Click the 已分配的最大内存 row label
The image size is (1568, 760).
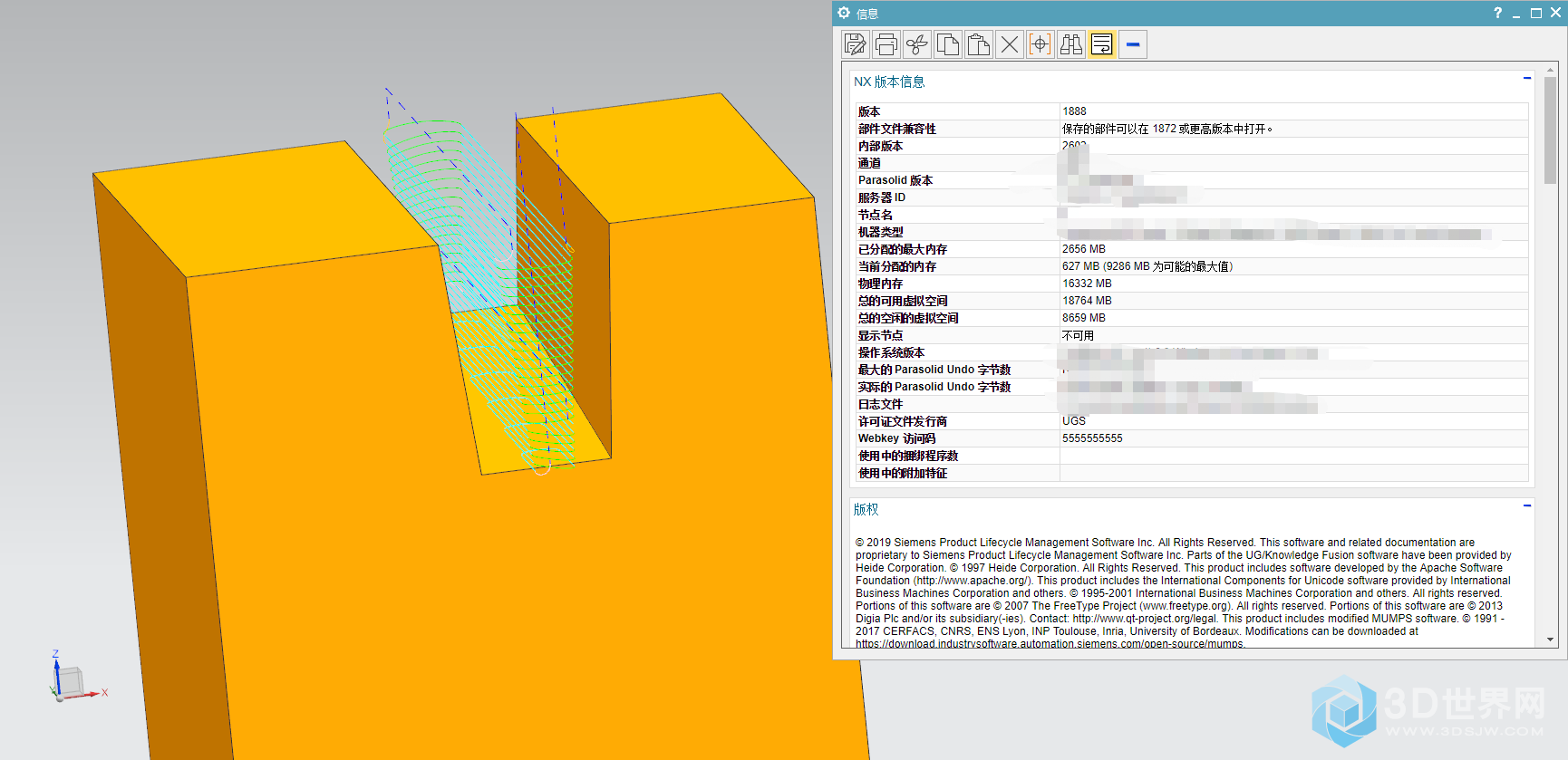click(x=903, y=249)
